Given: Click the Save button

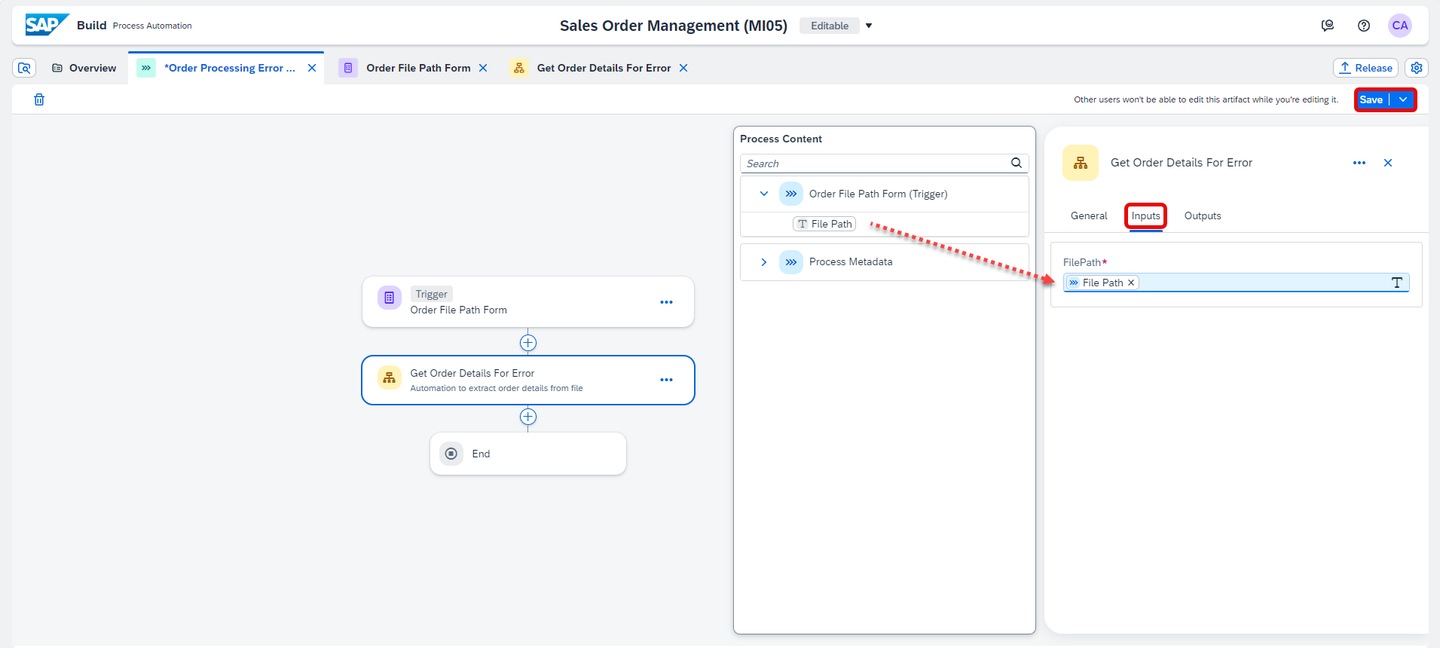Looking at the screenshot, I should pos(1371,99).
